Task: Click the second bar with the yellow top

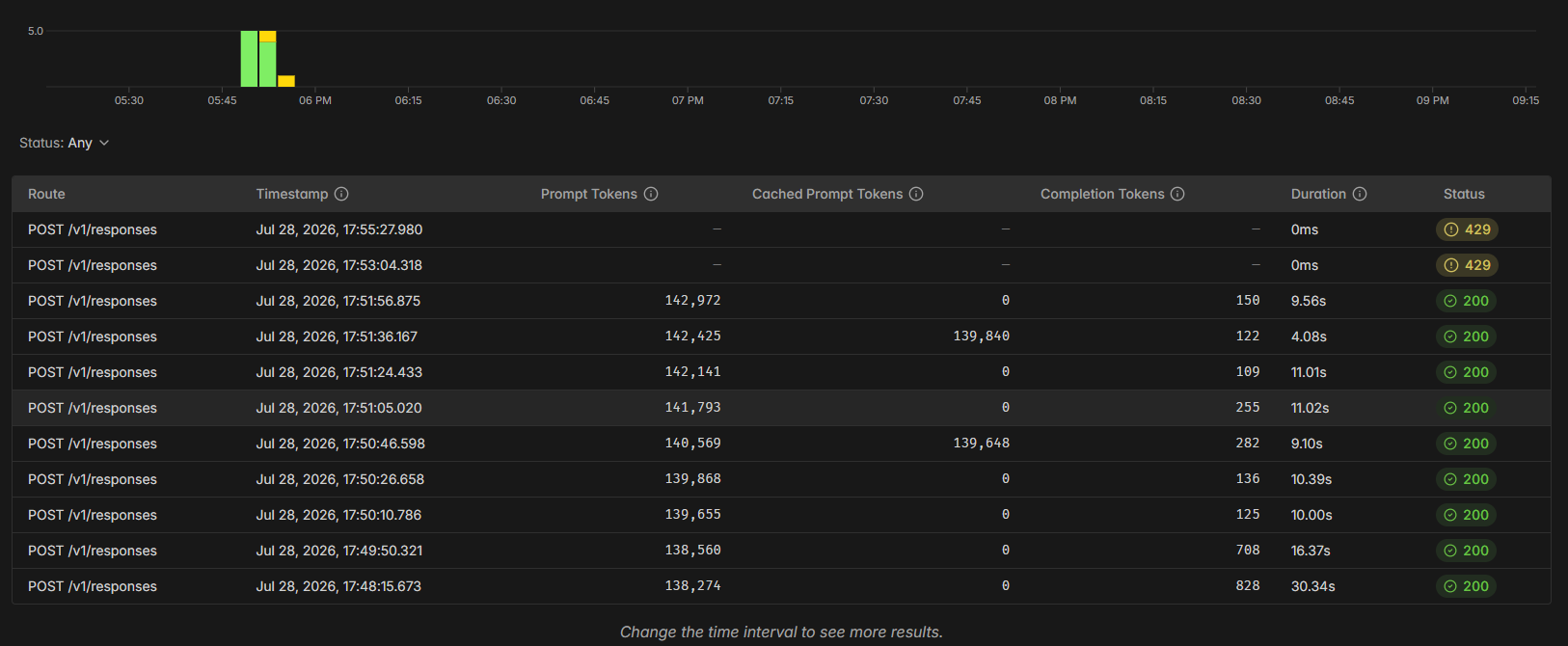Action: click(x=267, y=59)
